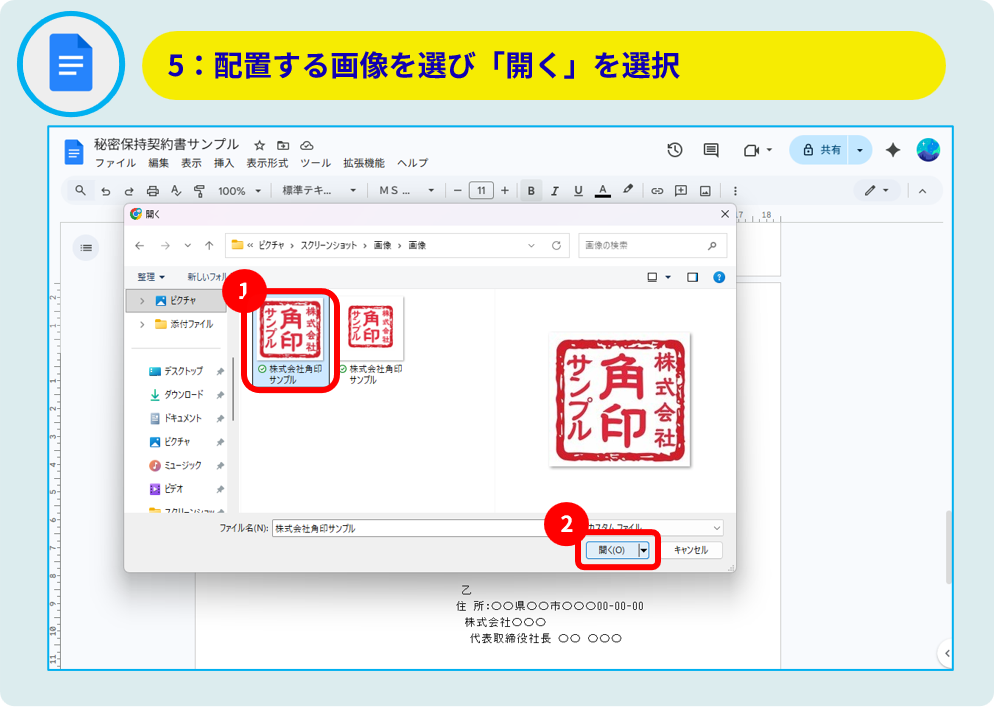Open the 表示形式 menu

point(267,163)
